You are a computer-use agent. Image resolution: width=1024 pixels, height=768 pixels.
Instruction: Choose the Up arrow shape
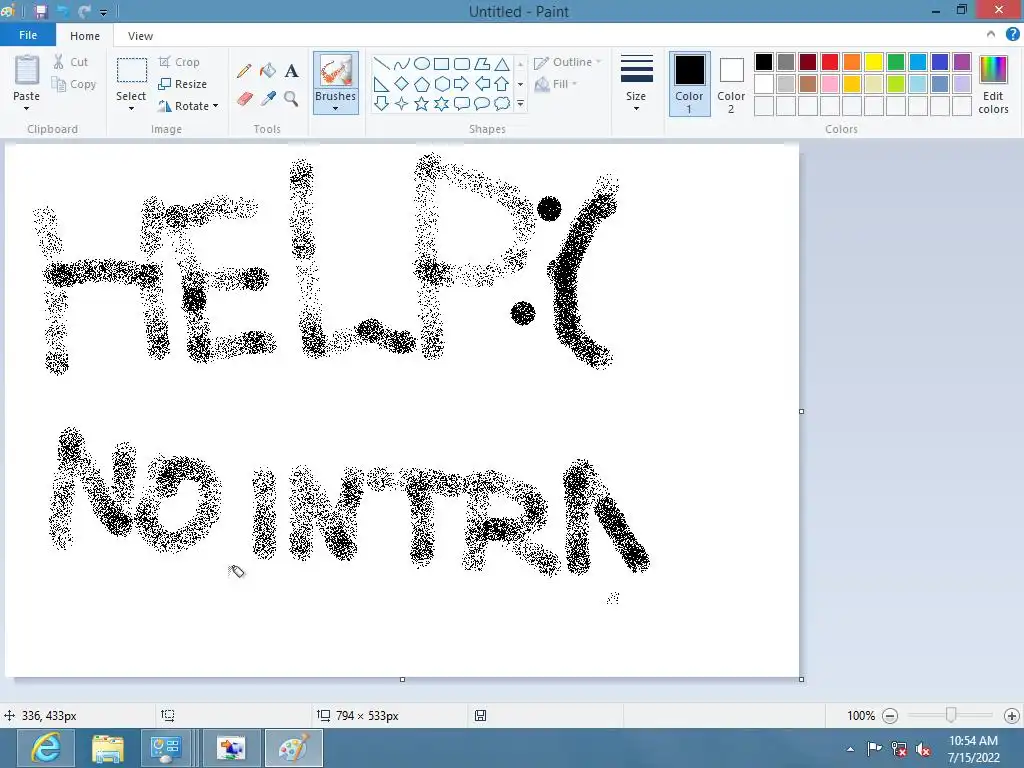pyautogui.click(x=502, y=84)
